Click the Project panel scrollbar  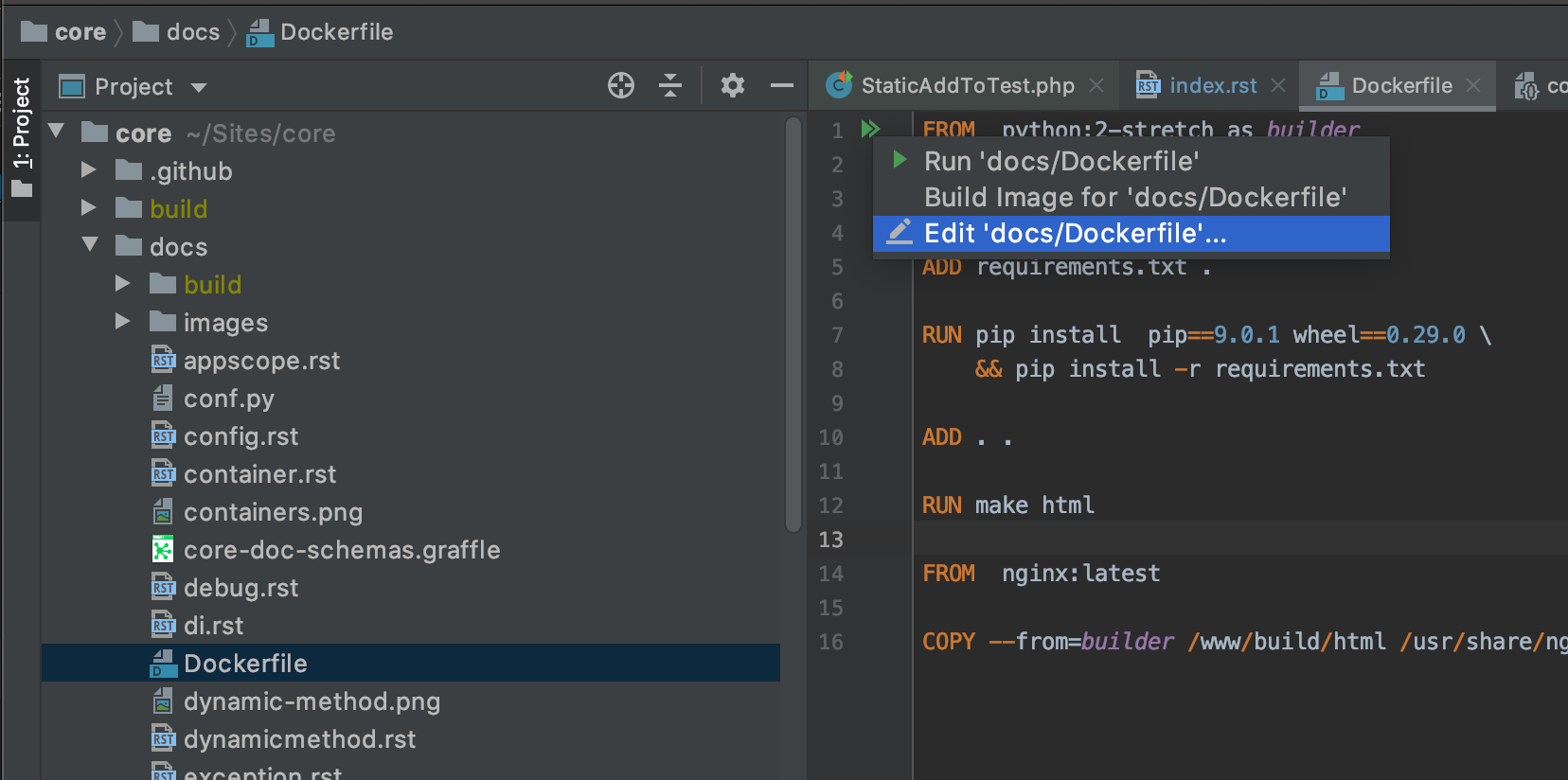(x=793, y=325)
